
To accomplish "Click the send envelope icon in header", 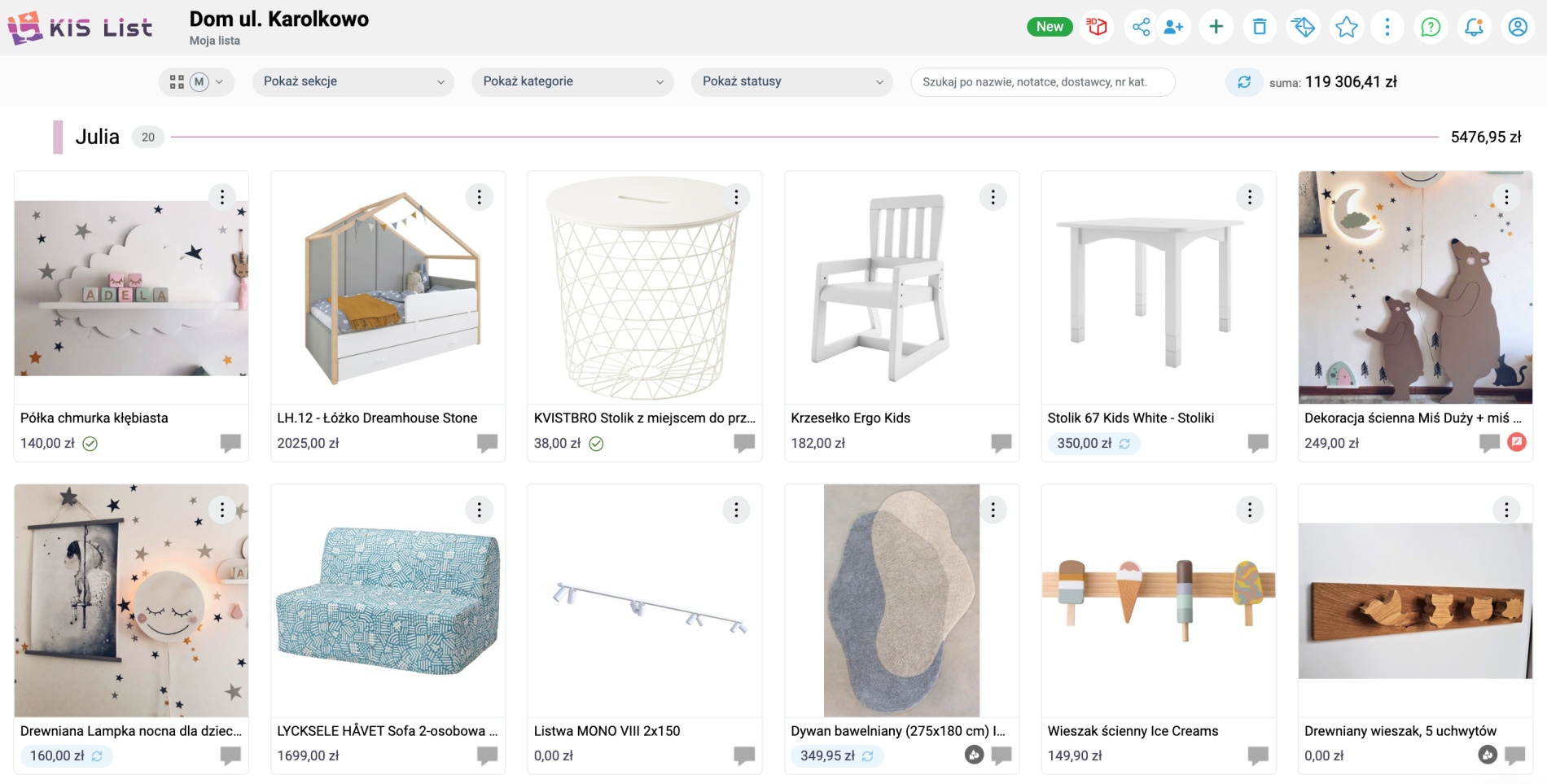I will click(1303, 27).
